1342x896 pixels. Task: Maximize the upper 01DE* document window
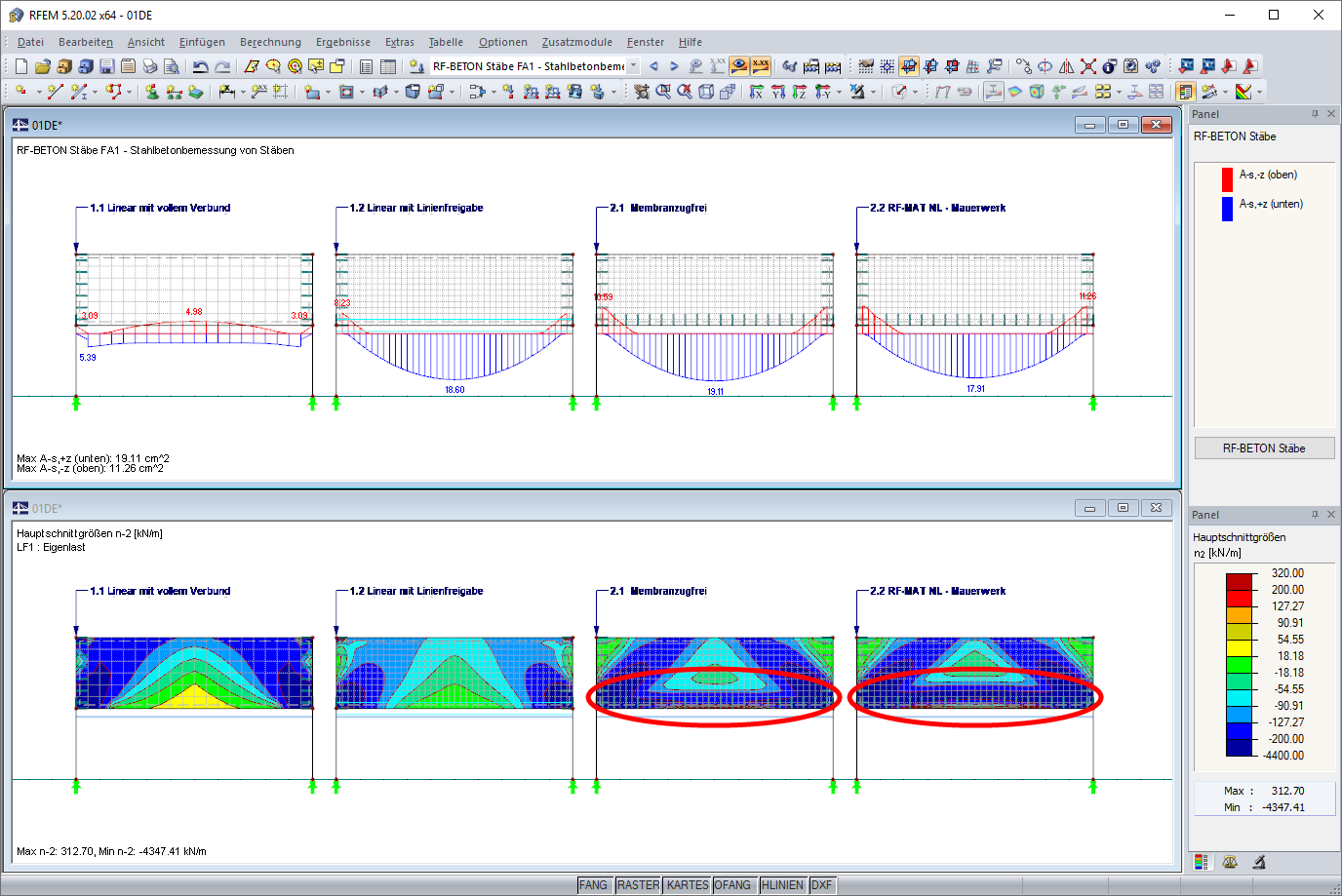(1123, 125)
